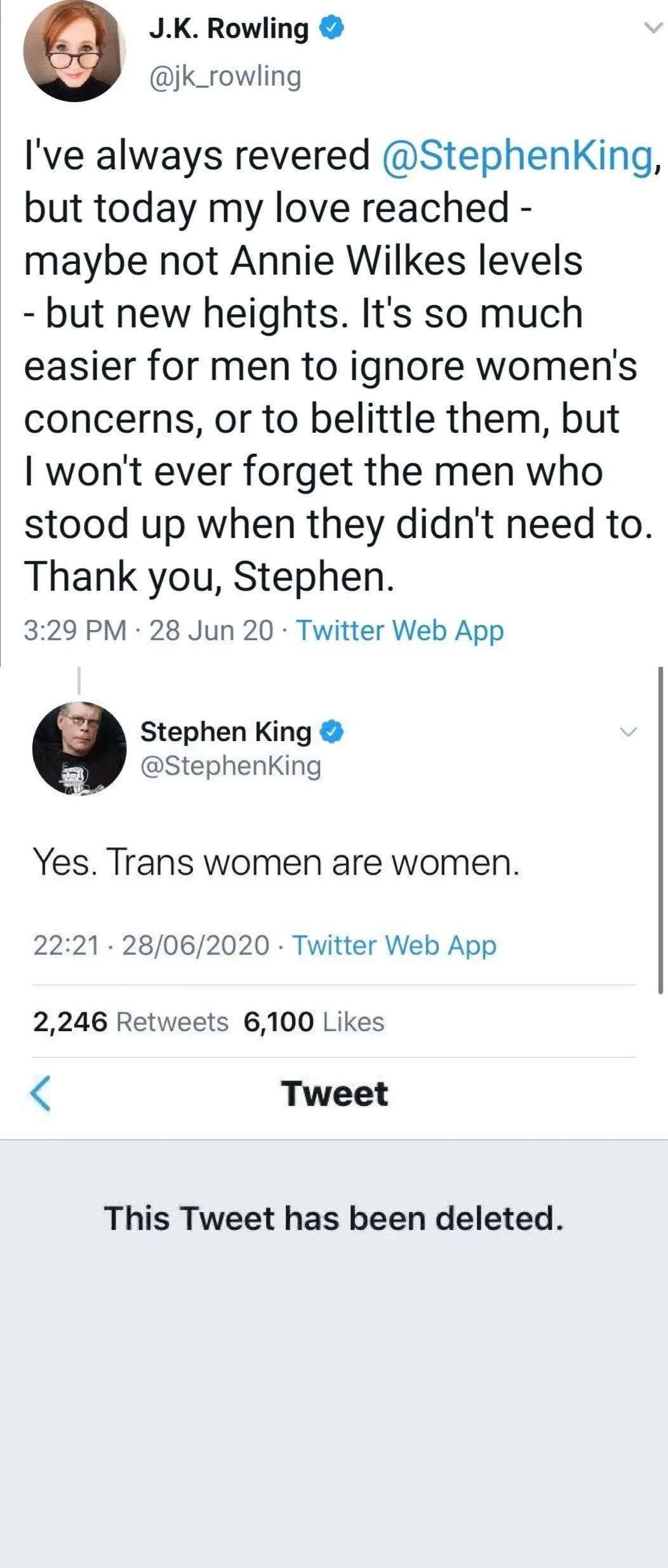The image size is (668, 1568).
Task: Click the scrollbar beside Stephen King's tweet
Action: pos(660,825)
